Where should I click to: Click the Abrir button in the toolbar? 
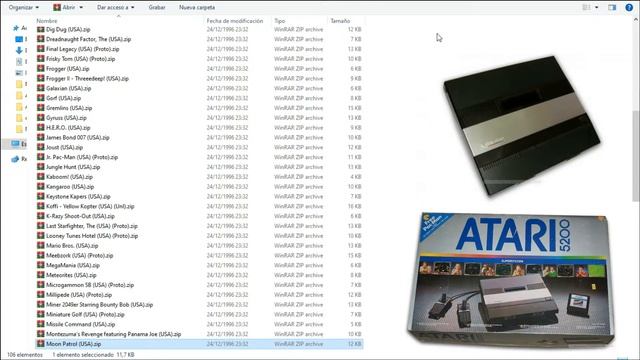[64, 7]
